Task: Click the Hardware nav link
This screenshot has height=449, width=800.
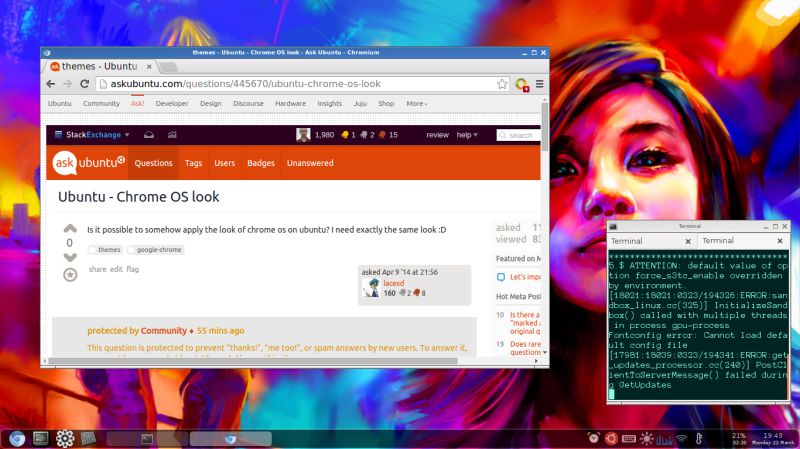Action: (x=290, y=103)
